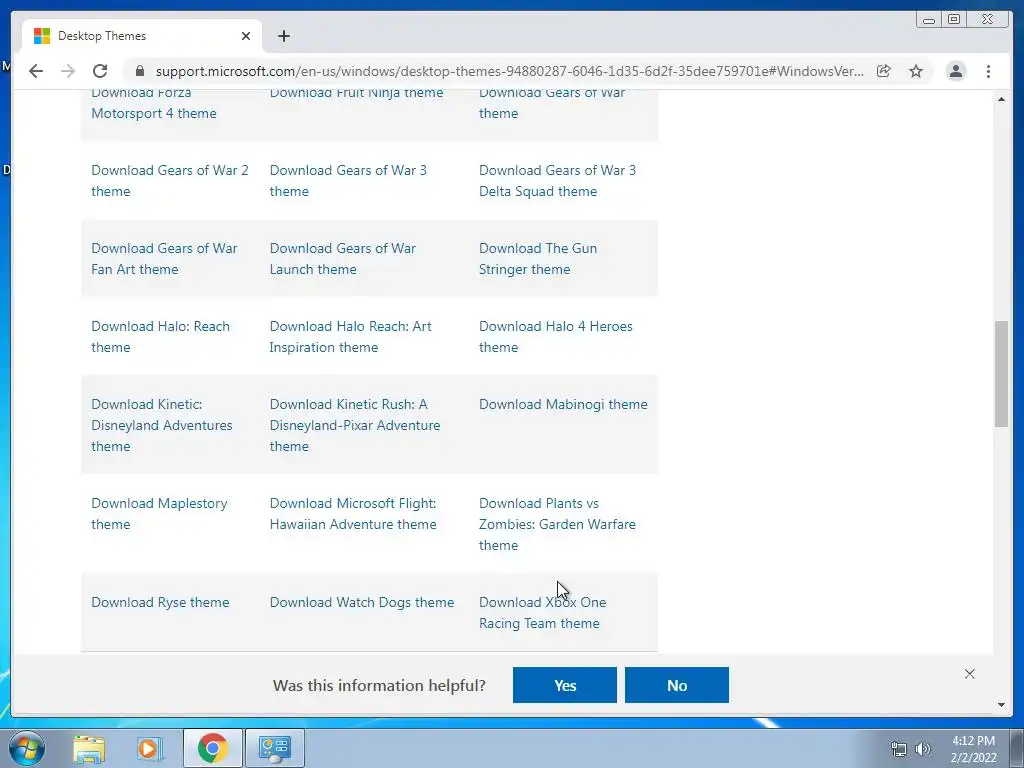Open Download Gears of War Fan Art theme

(x=165, y=259)
